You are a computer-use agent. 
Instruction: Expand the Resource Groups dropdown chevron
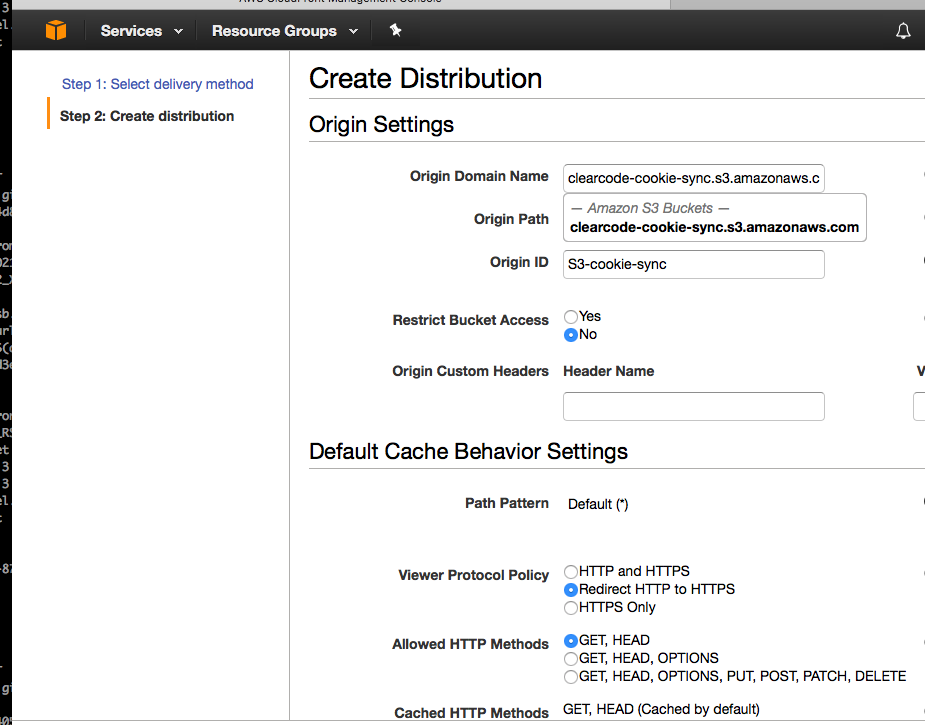tap(353, 32)
